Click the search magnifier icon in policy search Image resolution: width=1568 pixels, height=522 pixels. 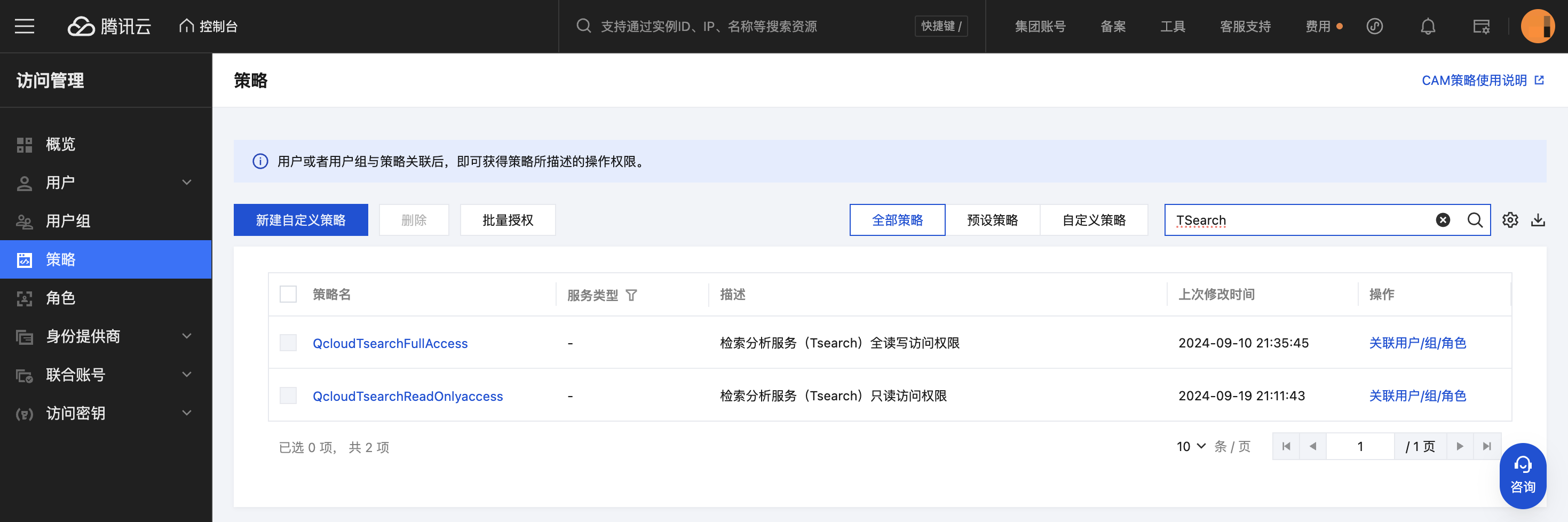tap(1474, 220)
